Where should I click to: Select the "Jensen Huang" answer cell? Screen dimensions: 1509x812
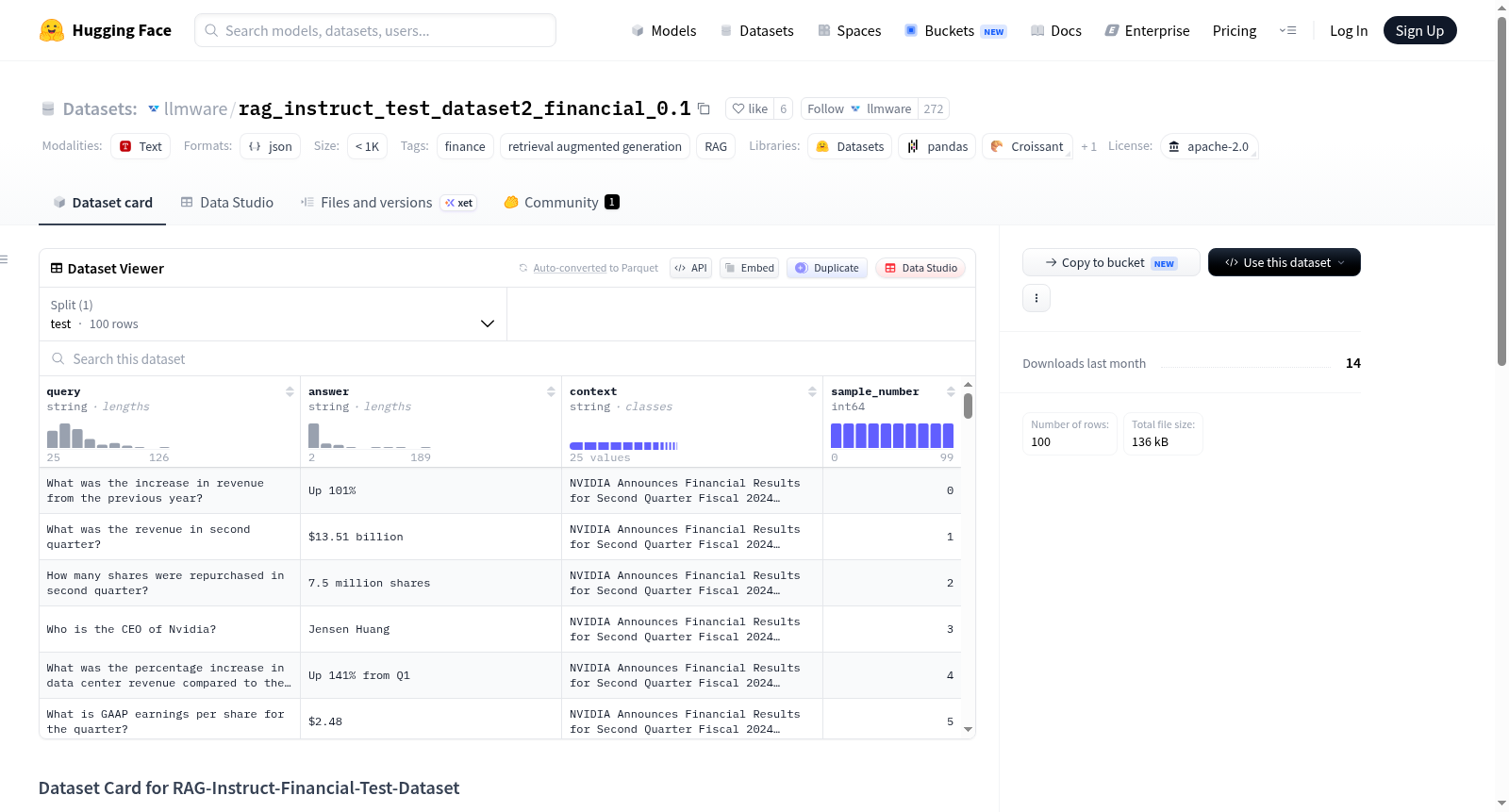[x=431, y=629]
